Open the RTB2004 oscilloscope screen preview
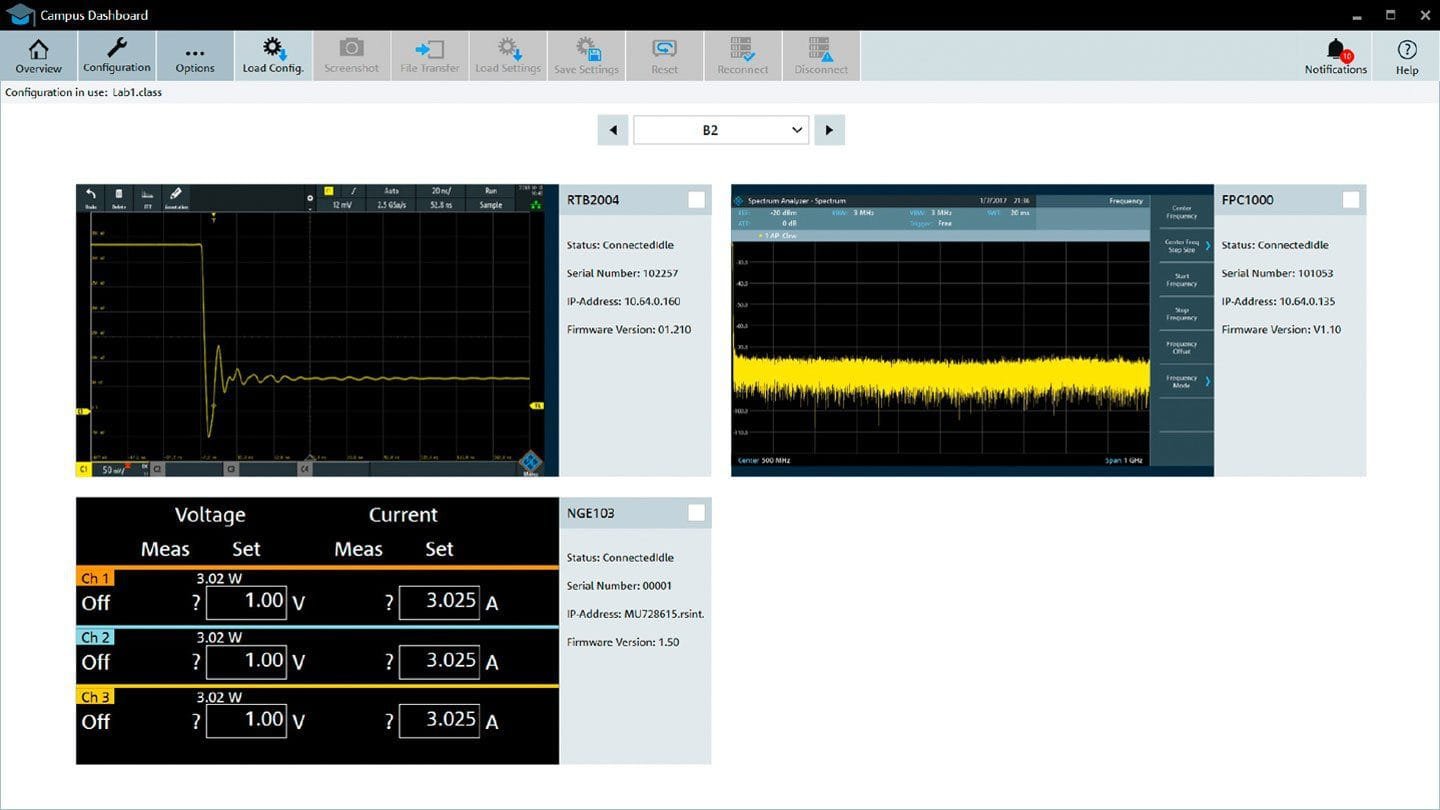This screenshot has height=810, width=1440. coord(317,330)
